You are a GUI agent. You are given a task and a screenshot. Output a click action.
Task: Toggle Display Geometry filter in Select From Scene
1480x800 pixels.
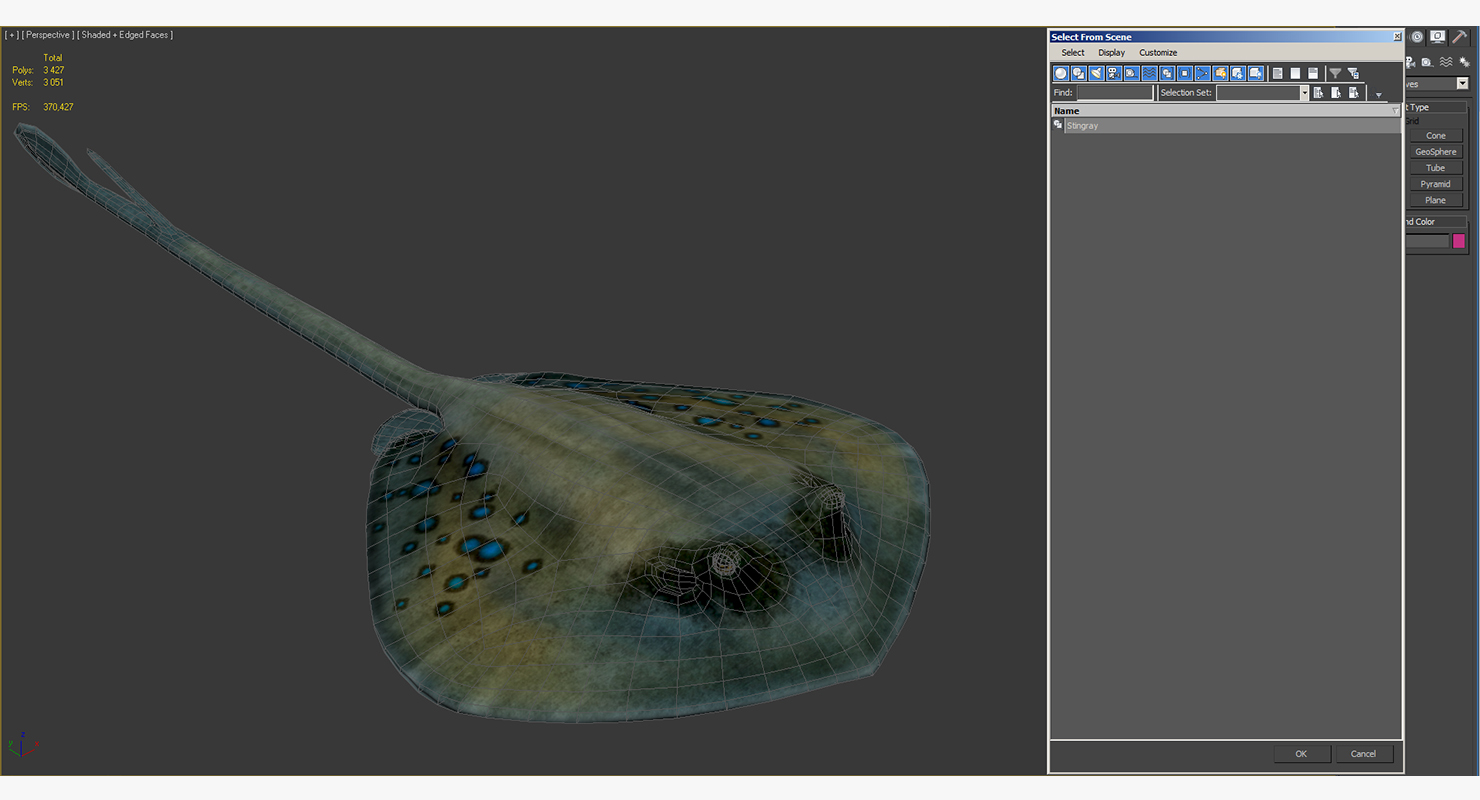tap(1060, 73)
